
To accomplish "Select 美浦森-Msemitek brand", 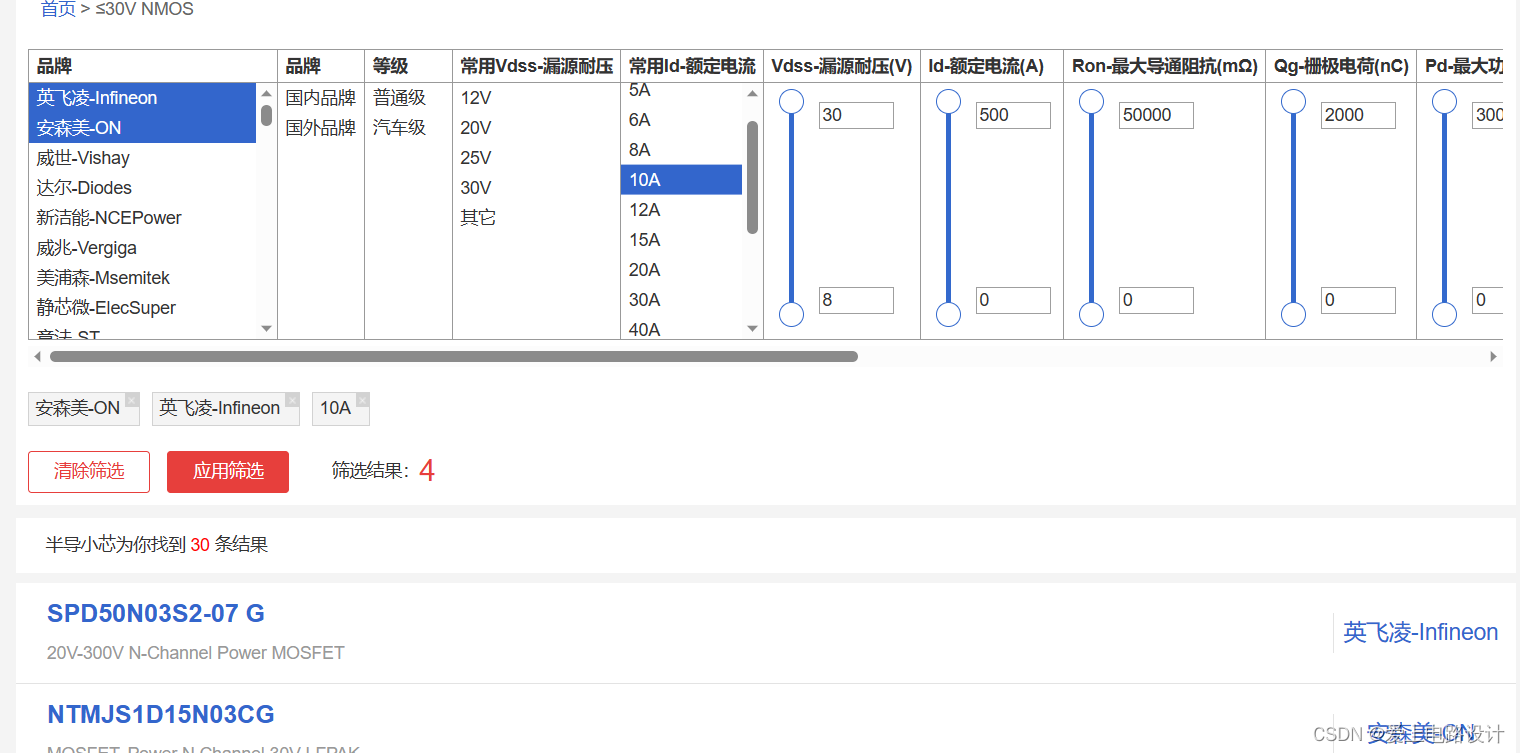I will point(142,278).
